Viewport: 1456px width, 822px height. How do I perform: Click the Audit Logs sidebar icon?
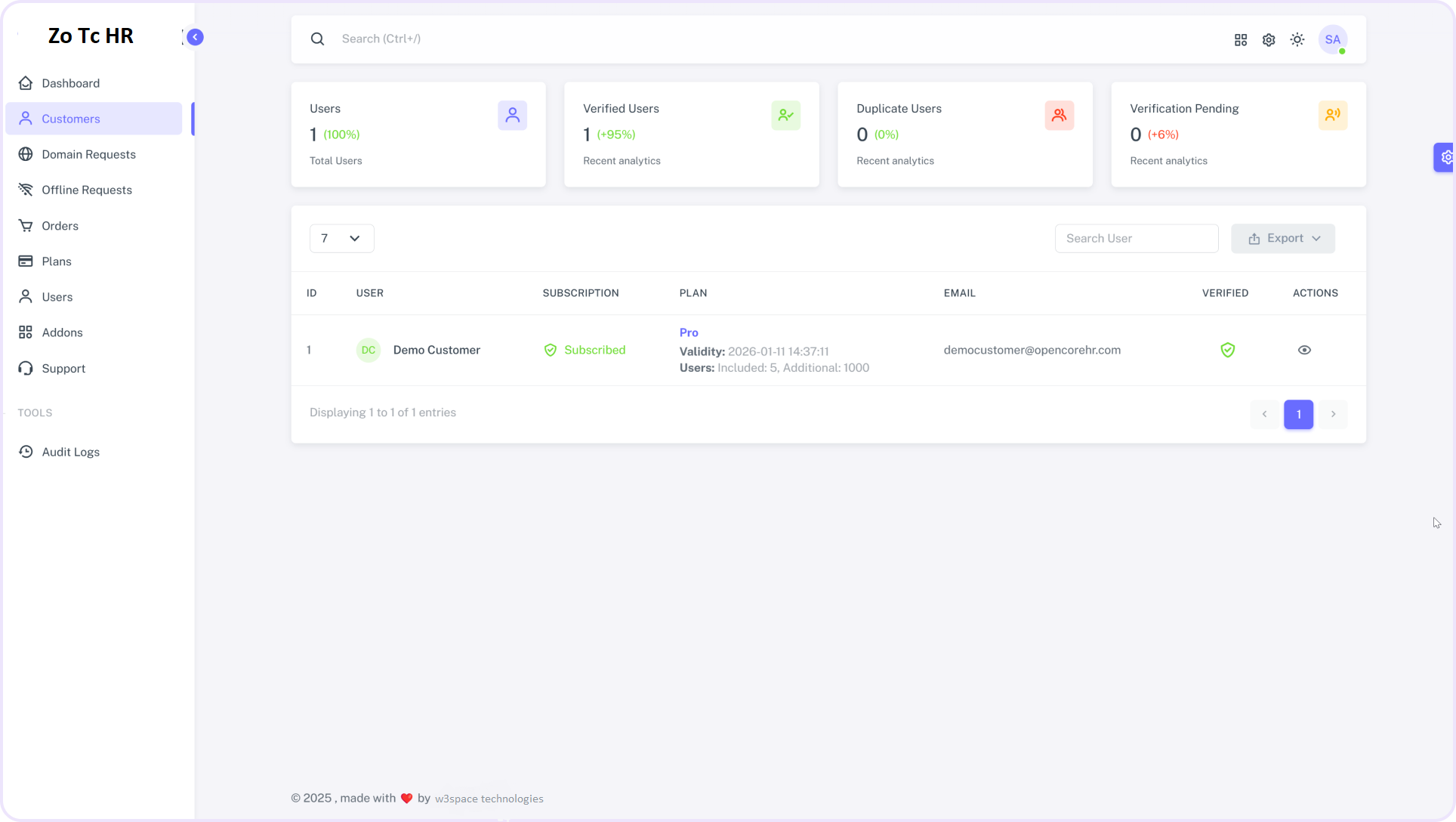[x=27, y=451]
